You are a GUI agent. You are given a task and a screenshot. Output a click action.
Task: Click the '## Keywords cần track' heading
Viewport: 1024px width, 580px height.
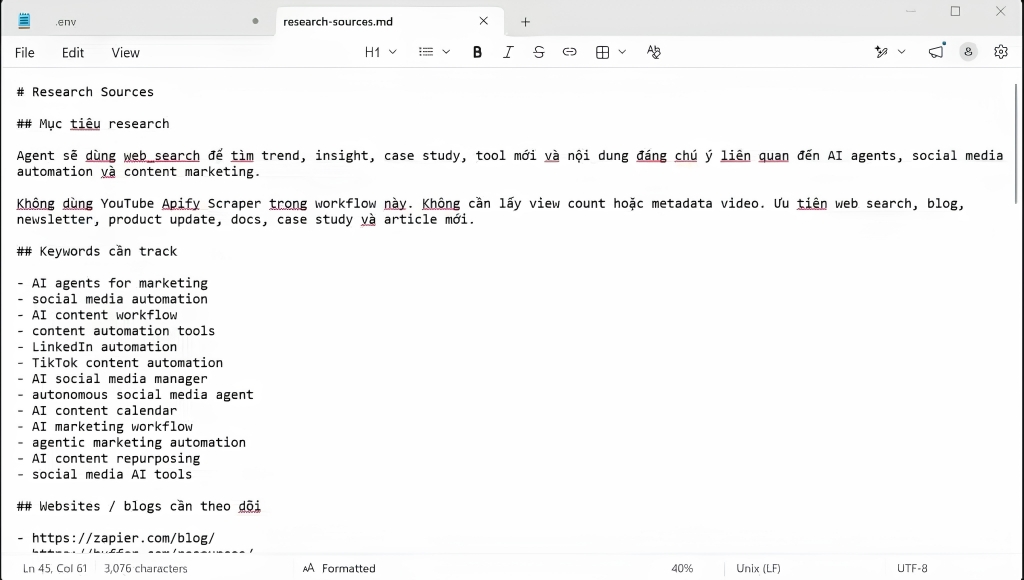click(97, 251)
